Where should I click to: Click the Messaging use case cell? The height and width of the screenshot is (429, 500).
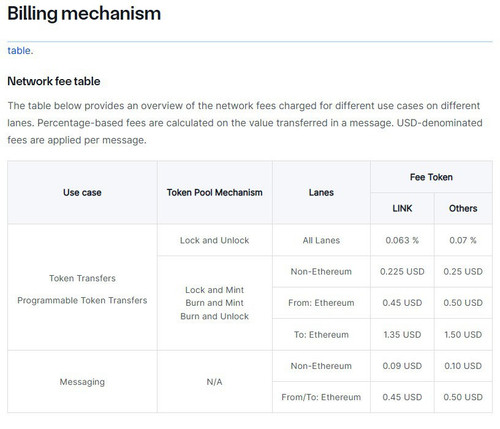(x=82, y=382)
